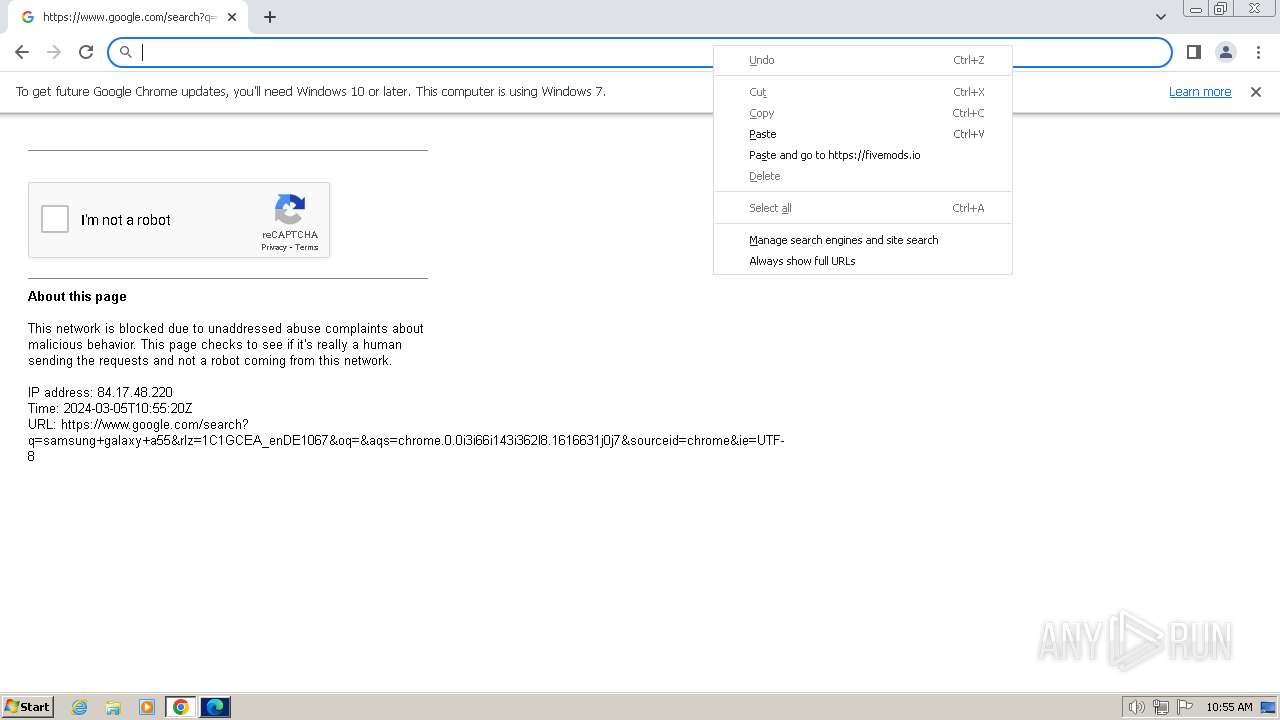The image size is (1280, 720).
Task: Open the Windows Start menu
Action: (x=28, y=706)
